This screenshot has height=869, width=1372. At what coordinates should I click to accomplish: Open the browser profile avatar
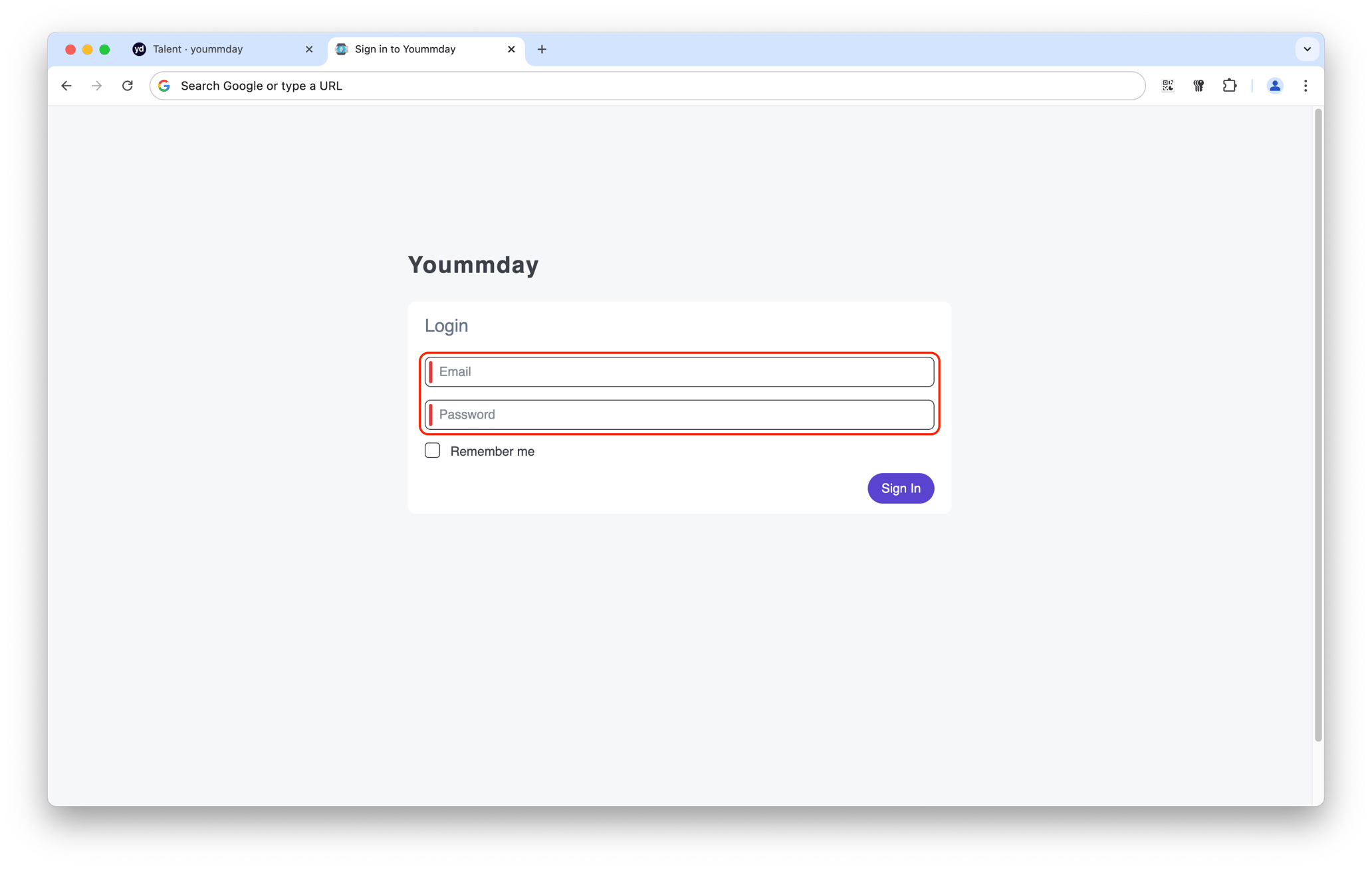click(1274, 86)
